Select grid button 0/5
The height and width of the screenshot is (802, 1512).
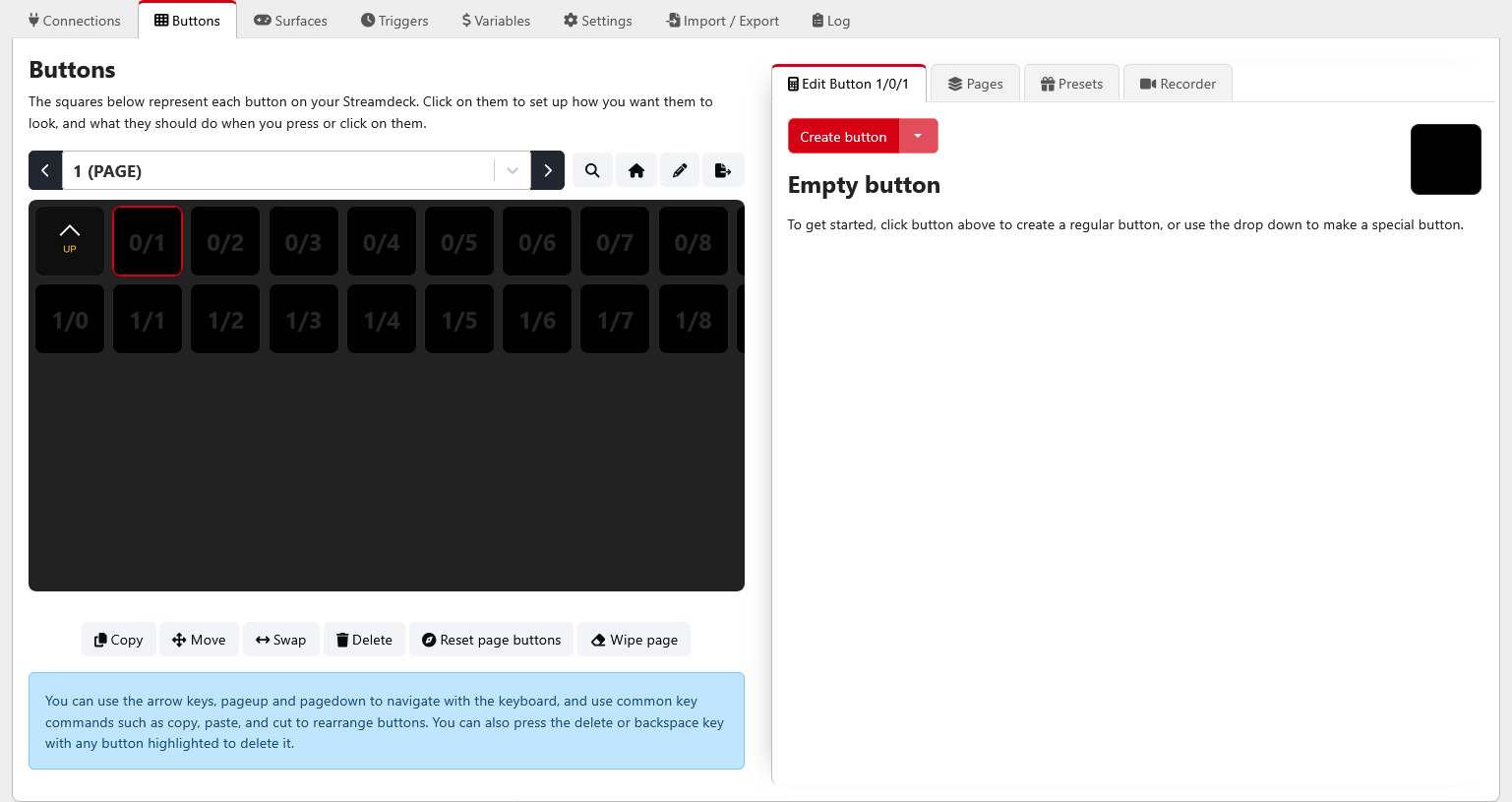point(459,242)
